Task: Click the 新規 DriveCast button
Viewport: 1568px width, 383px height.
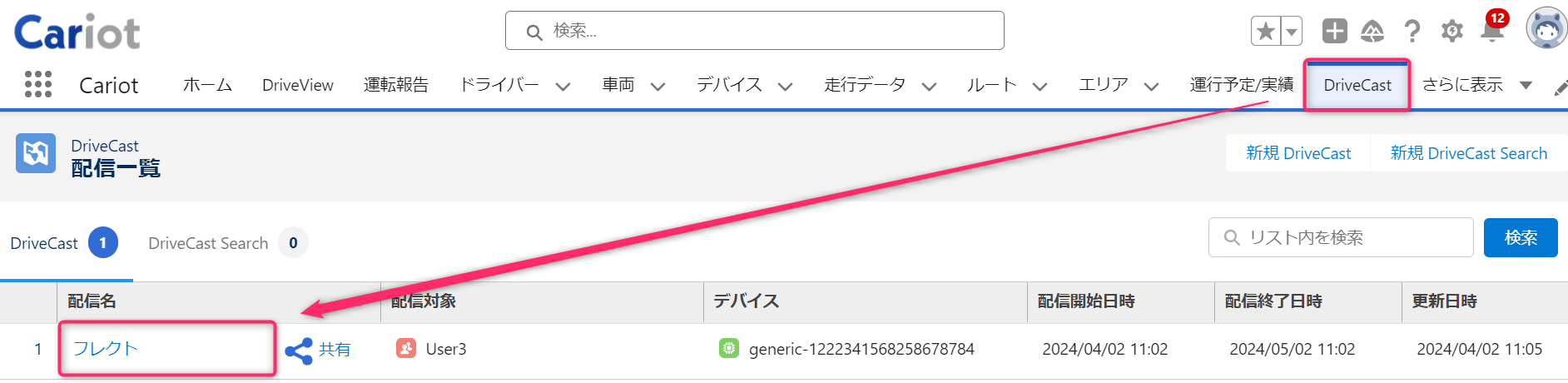Action: click(x=1298, y=153)
